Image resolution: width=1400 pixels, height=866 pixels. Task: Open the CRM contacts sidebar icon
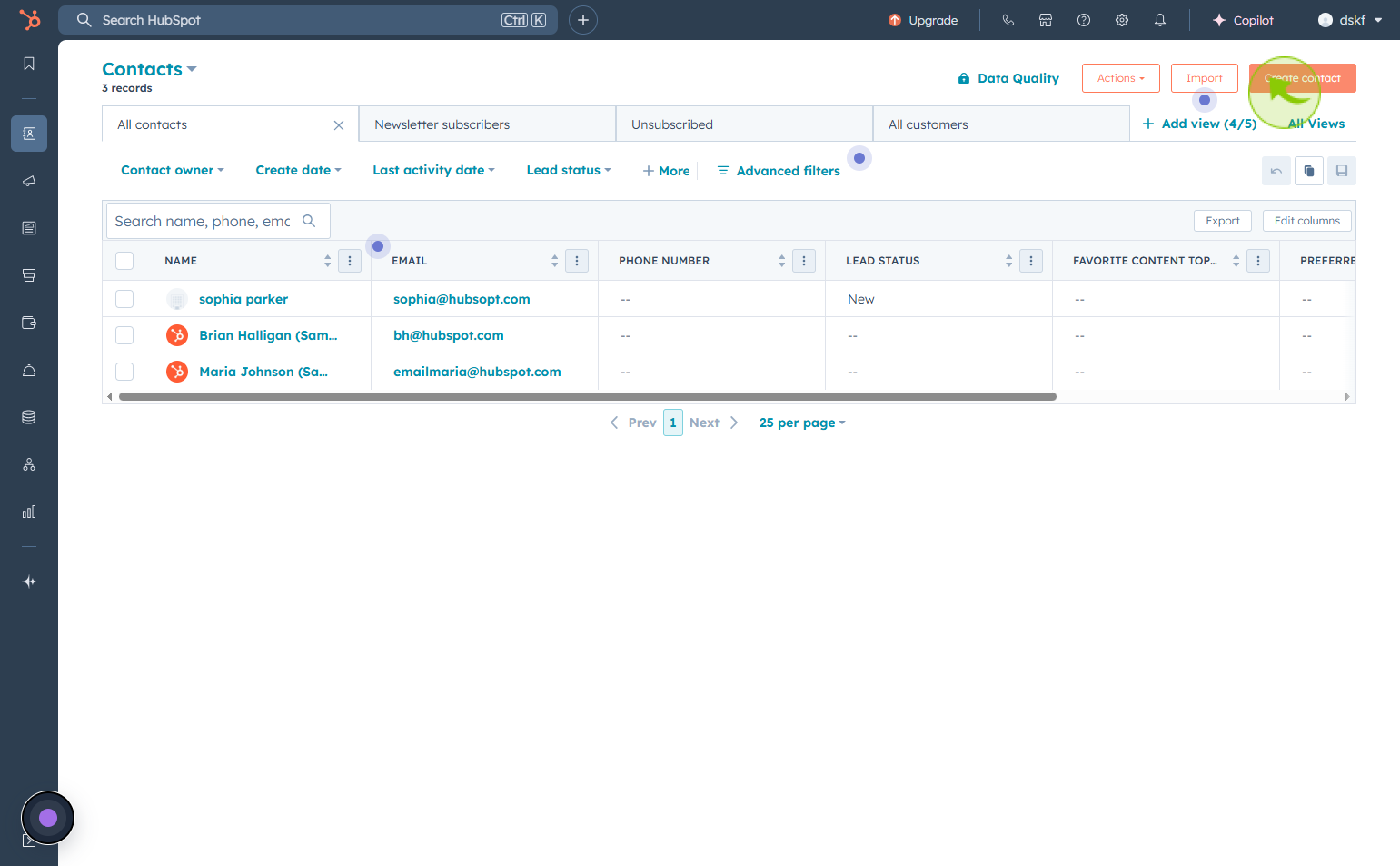pos(29,134)
